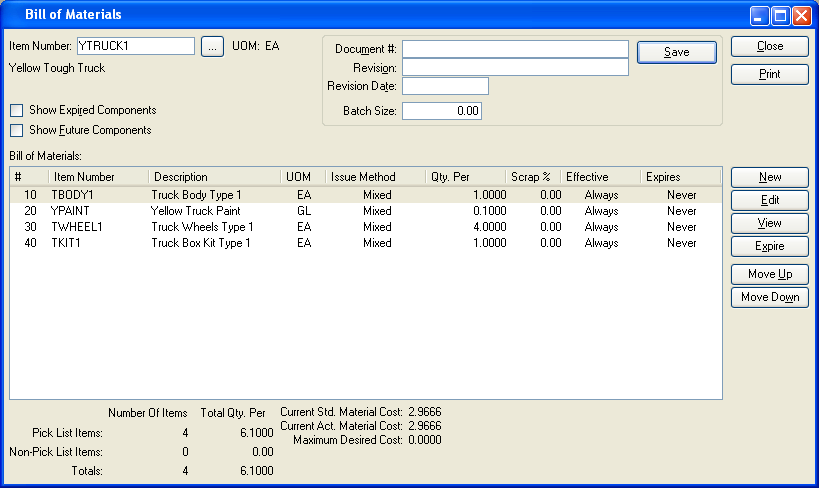Enable Show Expired Components checkbox
Image resolution: width=819 pixels, height=488 pixels.
[x=16, y=110]
